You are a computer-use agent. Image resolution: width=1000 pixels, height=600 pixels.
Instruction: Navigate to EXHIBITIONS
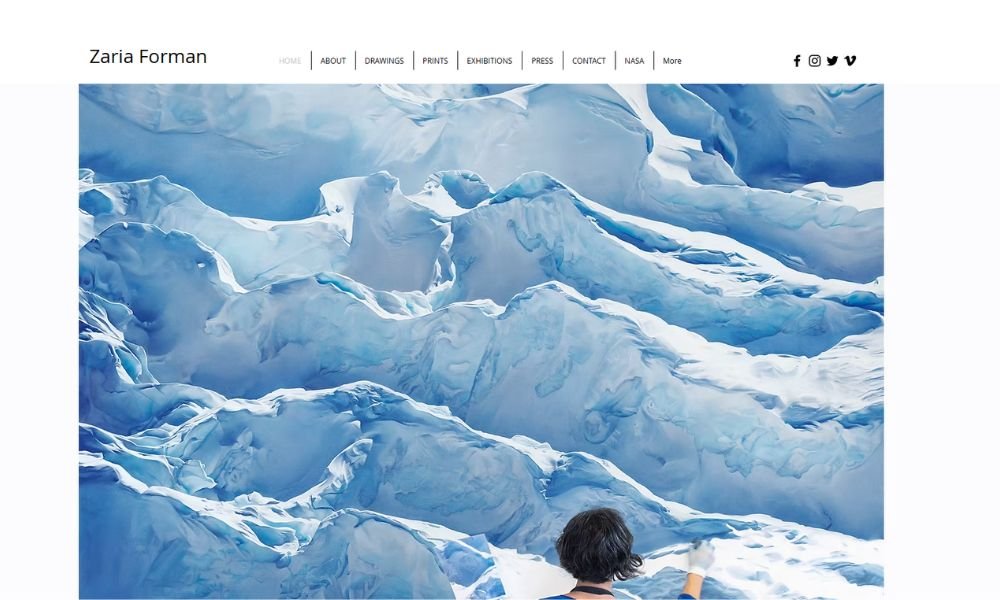pyautogui.click(x=489, y=61)
